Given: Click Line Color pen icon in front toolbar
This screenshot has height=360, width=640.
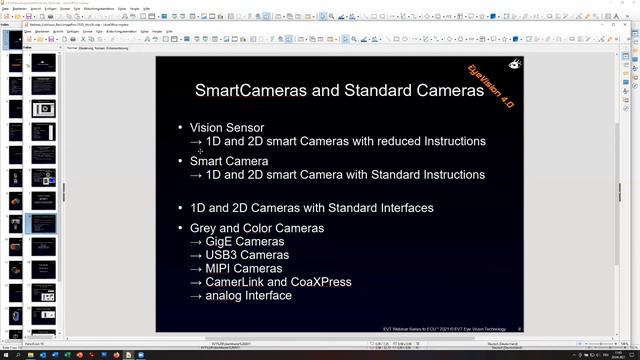Looking at the screenshot, I should [364, 39].
